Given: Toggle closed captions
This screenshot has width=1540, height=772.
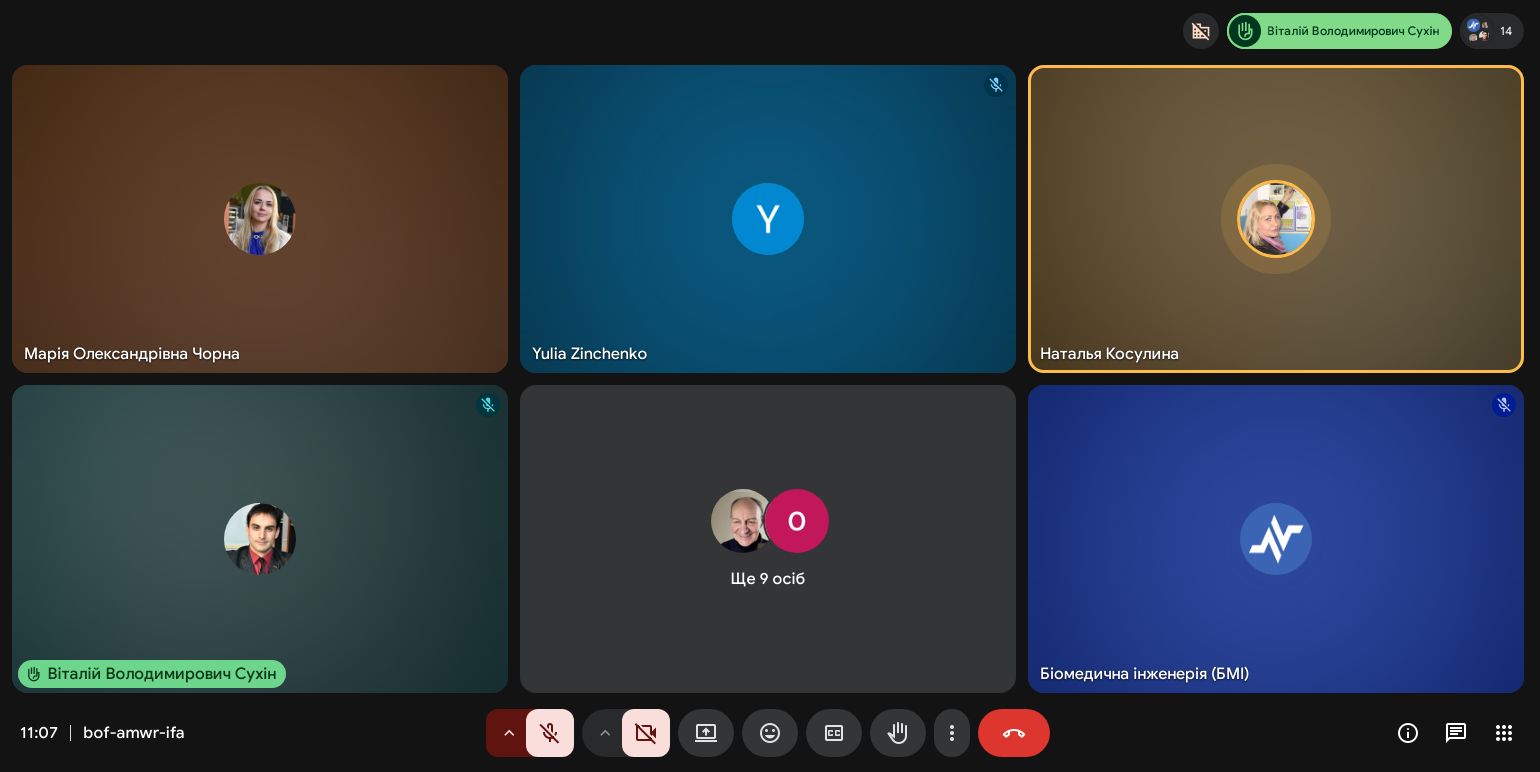Looking at the screenshot, I should (x=834, y=733).
